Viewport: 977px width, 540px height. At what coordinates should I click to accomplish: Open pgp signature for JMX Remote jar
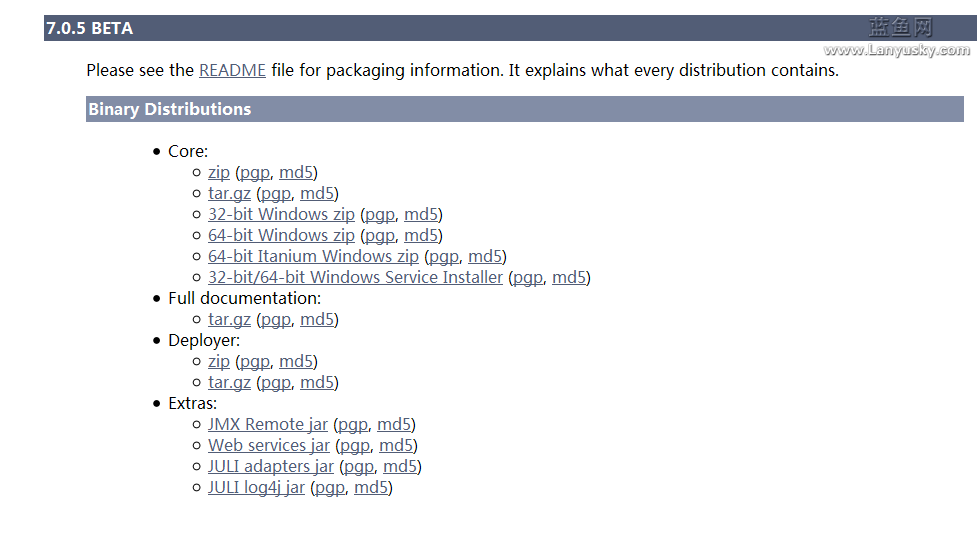click(353, 424)
